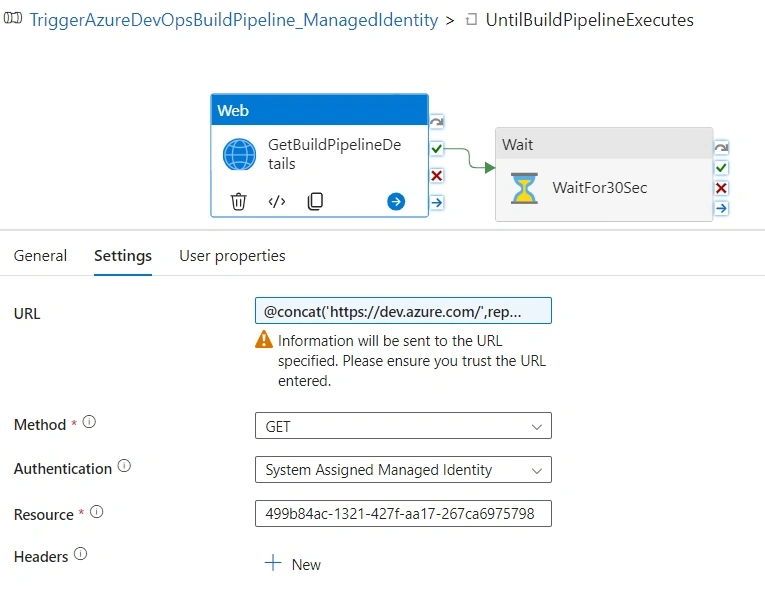
Task: Click the Until activity icon in breadcrumb
Action: (471, 20)
